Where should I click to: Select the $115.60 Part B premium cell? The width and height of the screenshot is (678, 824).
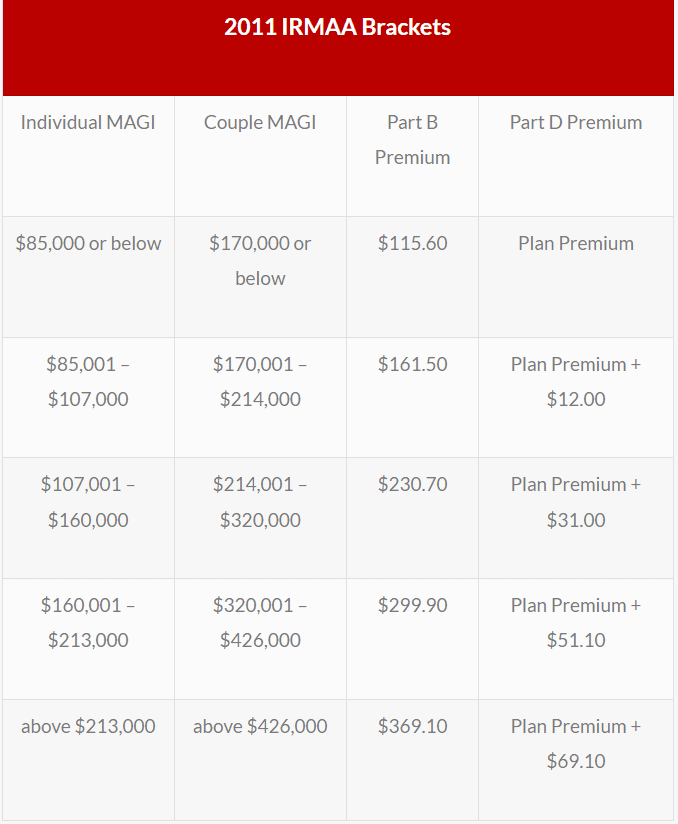coord(412,244)
